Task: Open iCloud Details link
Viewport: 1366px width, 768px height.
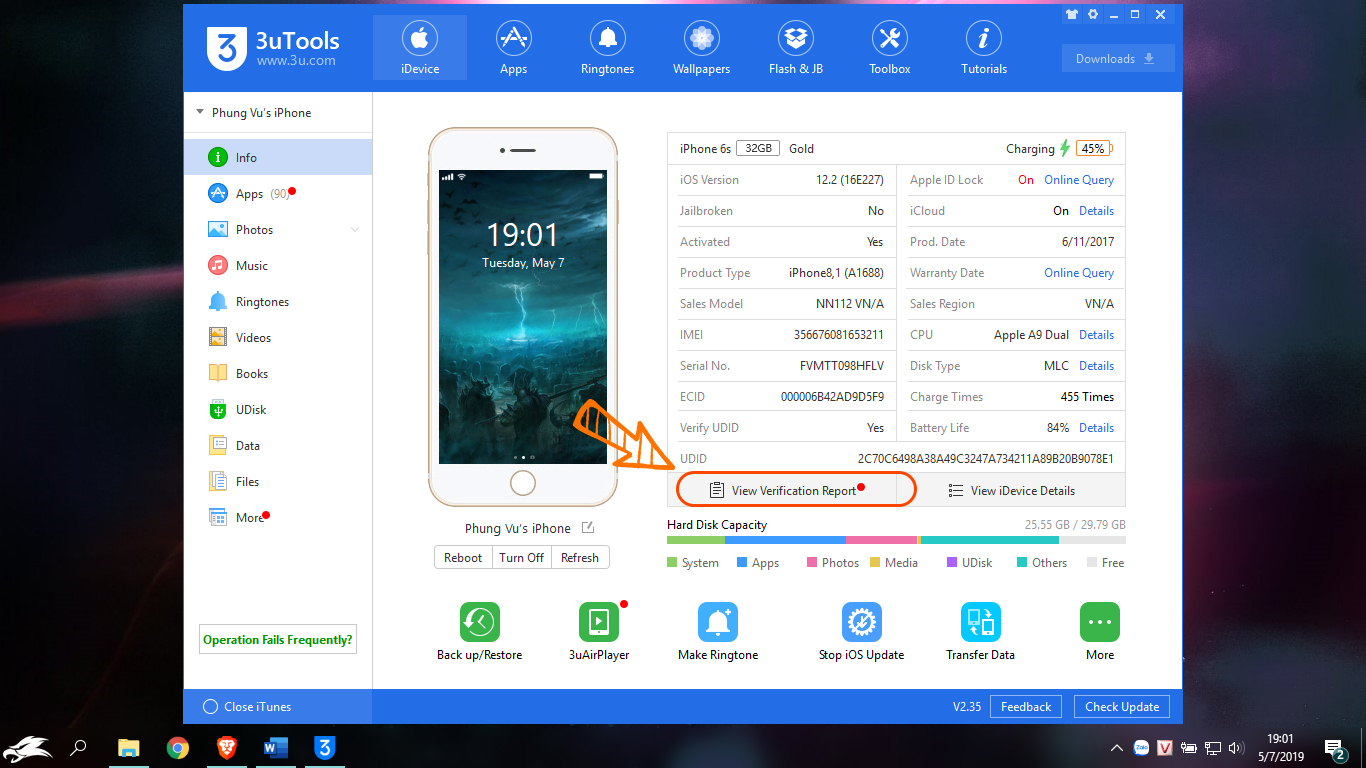Action: (x=1096, y=211)
